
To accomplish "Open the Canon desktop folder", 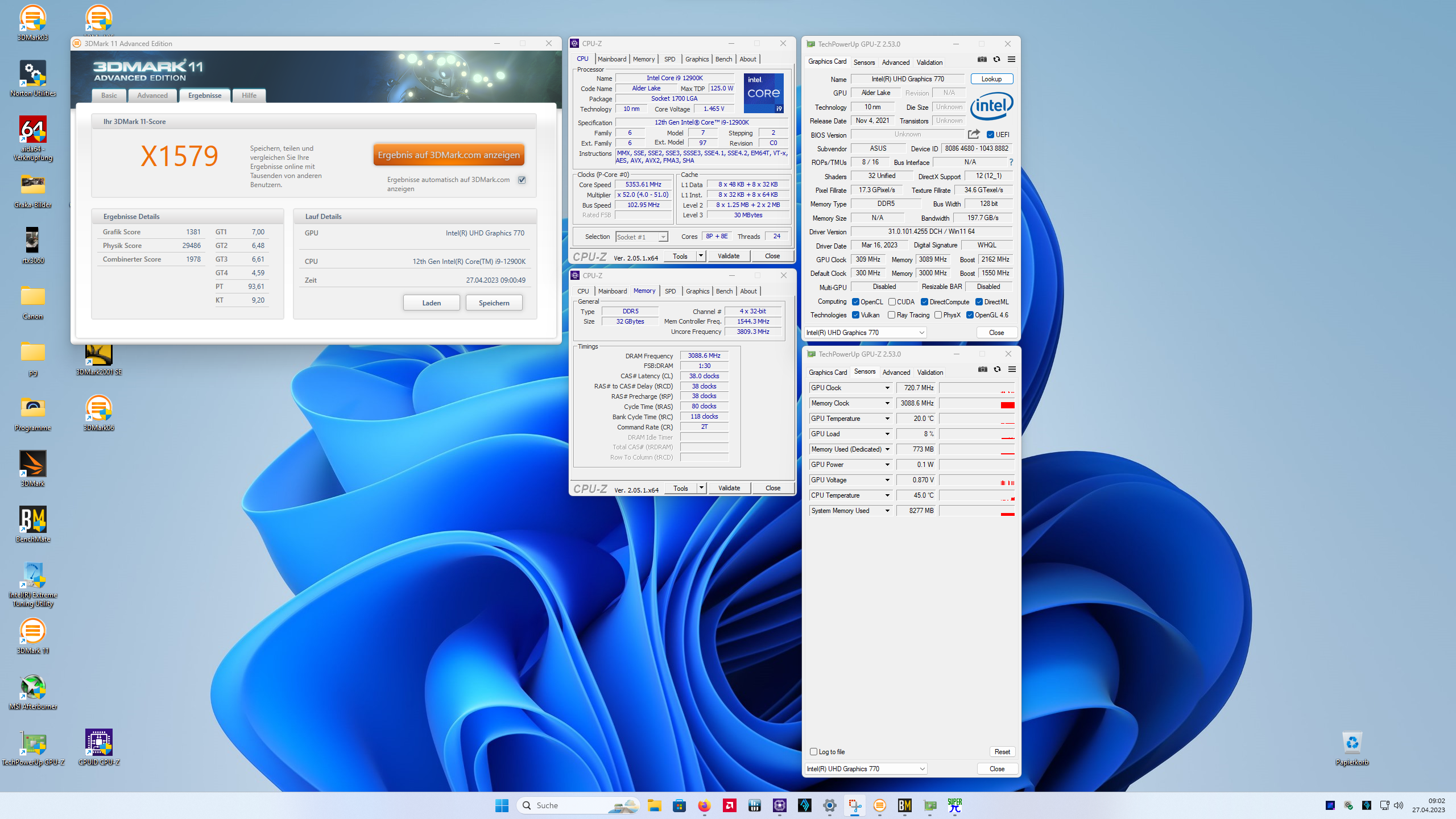I will (33, 301).
